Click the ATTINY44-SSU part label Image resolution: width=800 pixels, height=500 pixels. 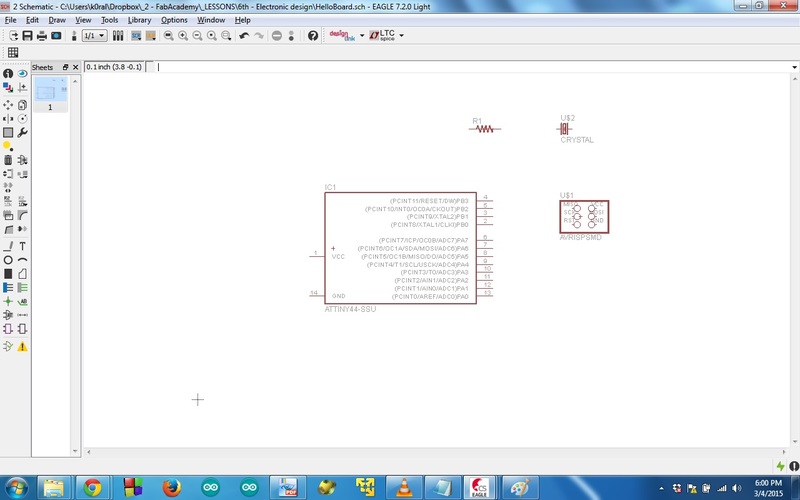350,309
